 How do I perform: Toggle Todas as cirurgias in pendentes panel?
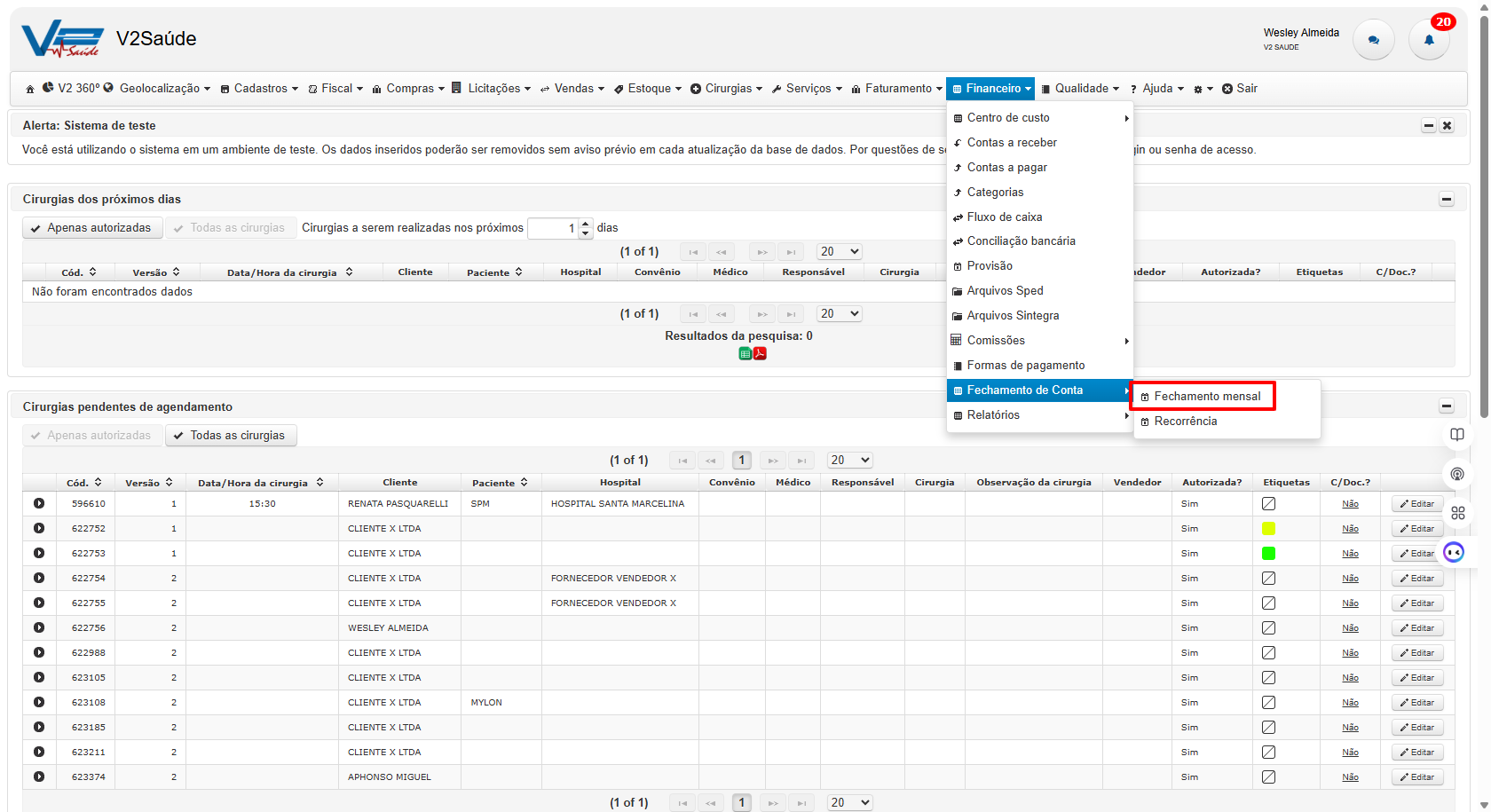tap(231, 436)
